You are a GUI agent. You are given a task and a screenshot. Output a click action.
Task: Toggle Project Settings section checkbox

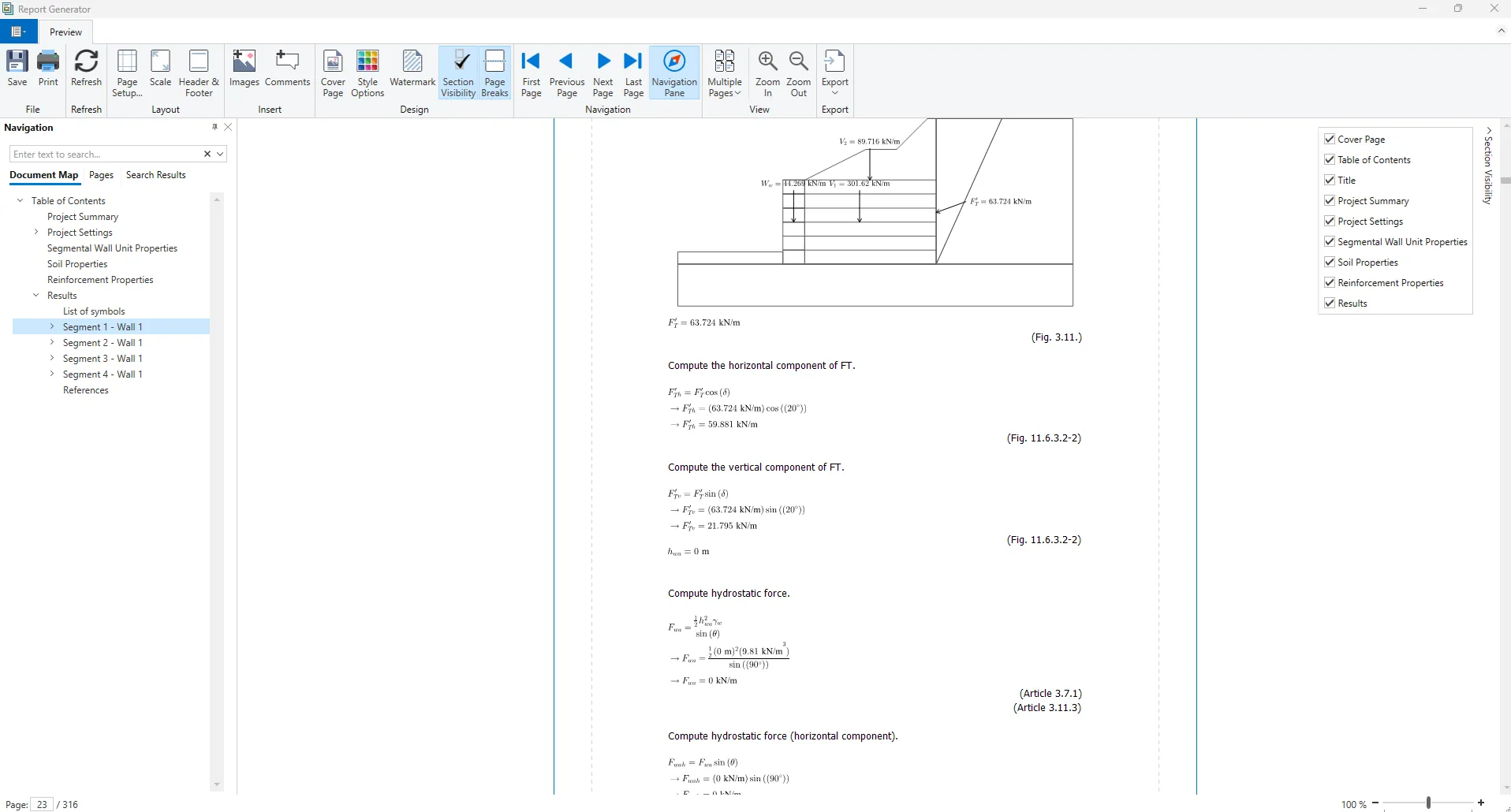(x=1330, y=221)
